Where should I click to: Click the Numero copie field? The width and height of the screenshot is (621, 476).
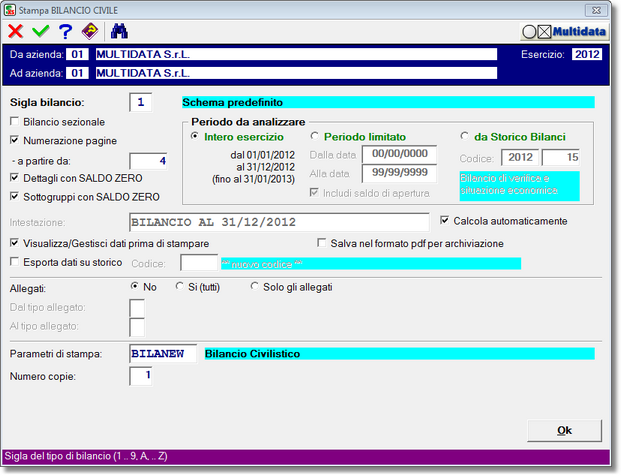(141, 376)
